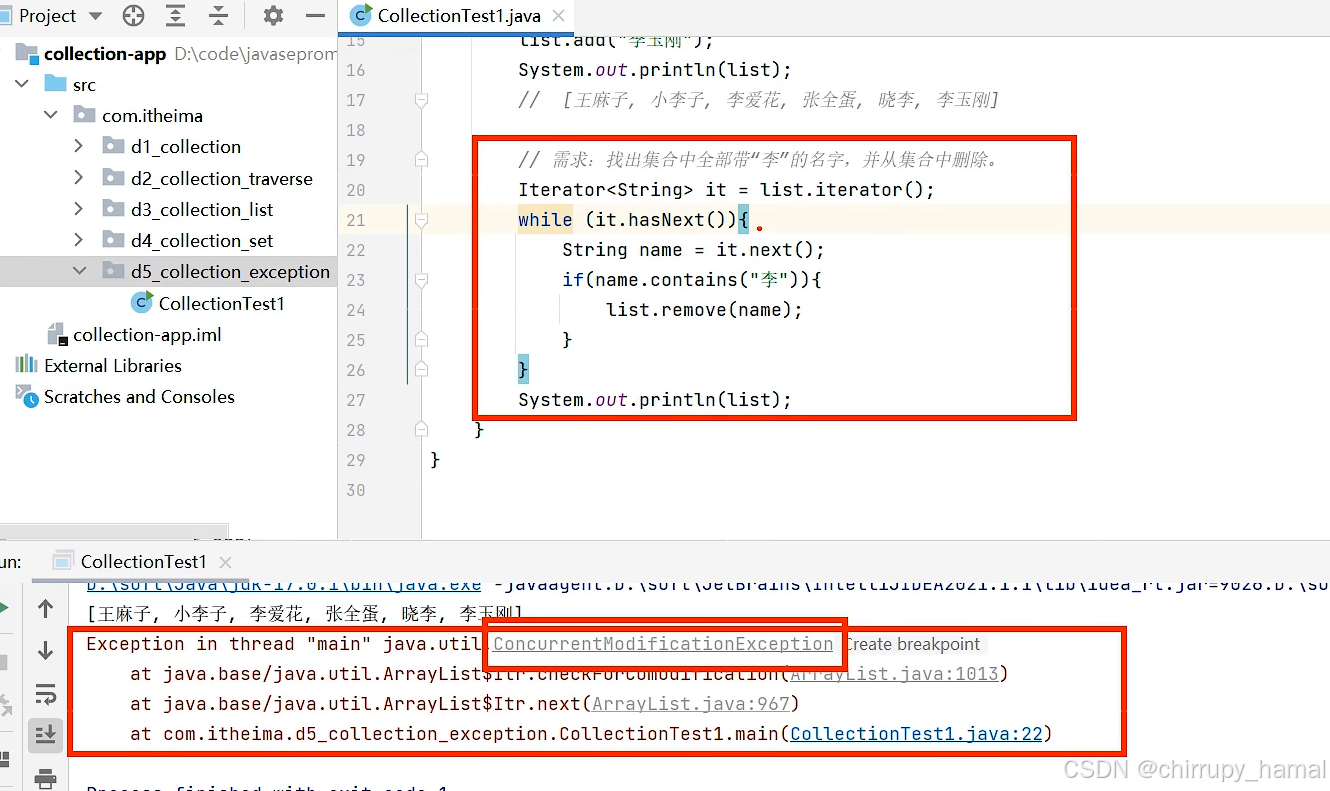Open CollectionTest1 class in project tree
The width and height of the screenshot is (1330, 791).
pos(221,303)
